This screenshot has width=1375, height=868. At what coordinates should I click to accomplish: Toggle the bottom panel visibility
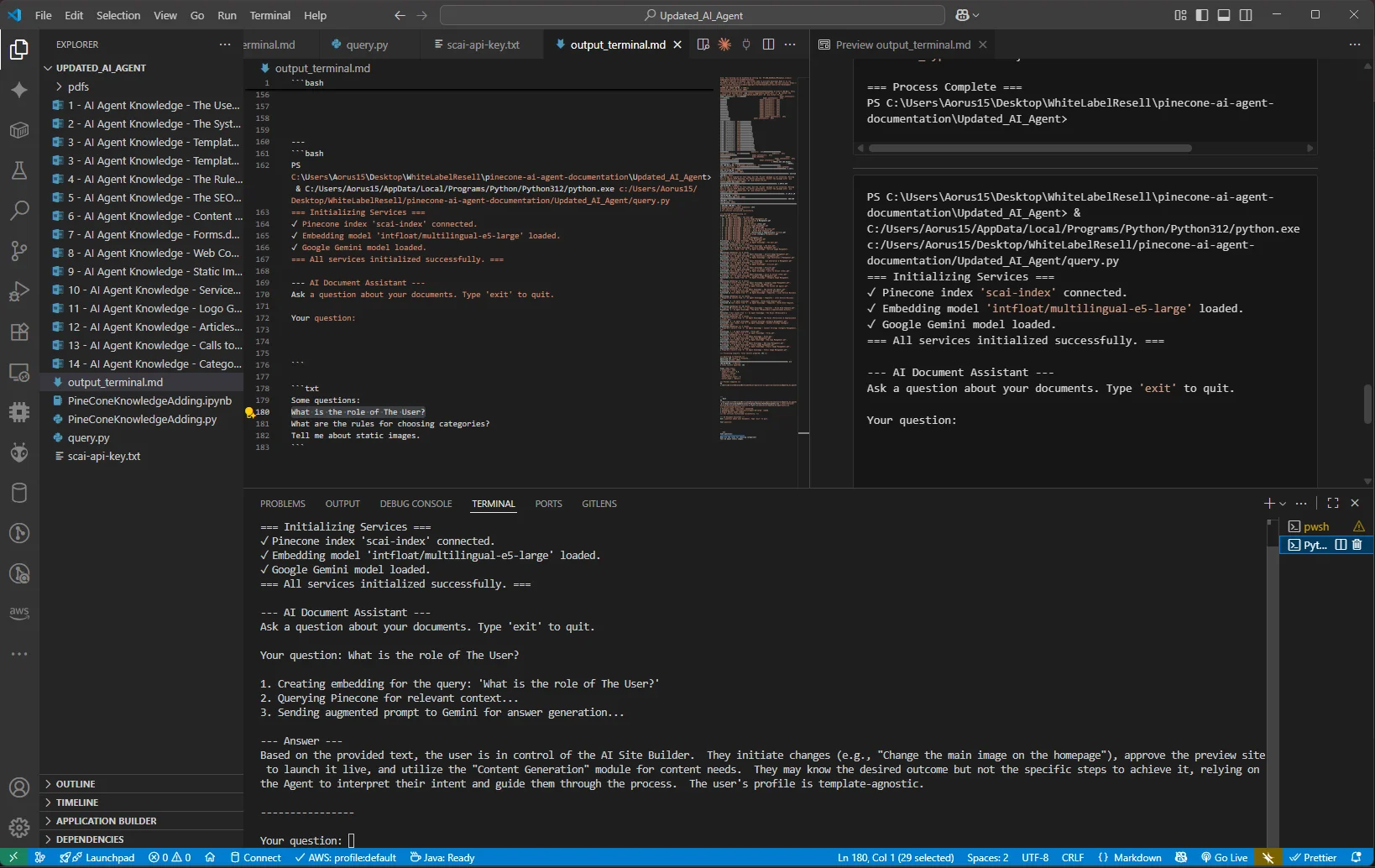coord(1224,15)
